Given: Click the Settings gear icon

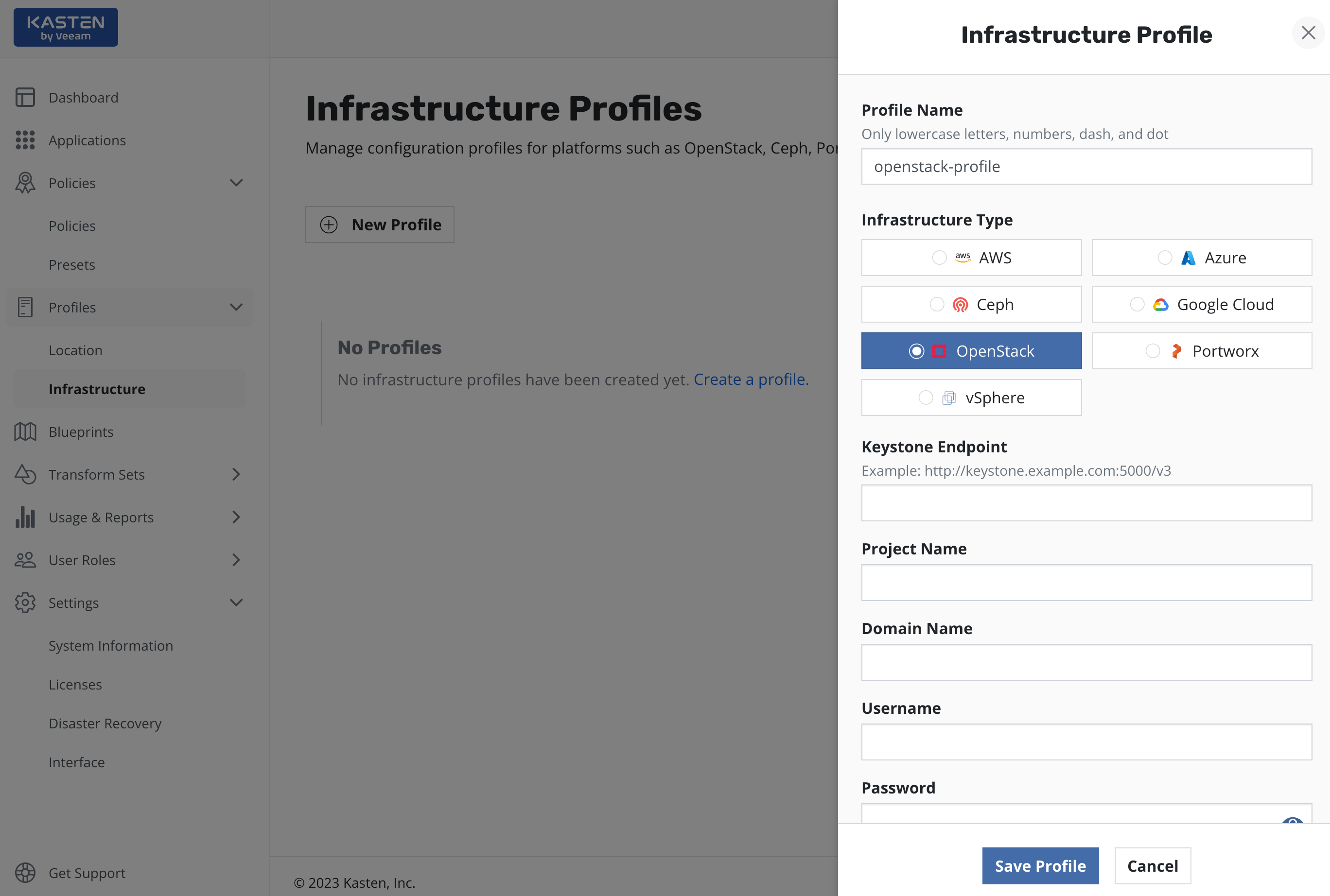Looking at the screenshot, I should (25, 603).
